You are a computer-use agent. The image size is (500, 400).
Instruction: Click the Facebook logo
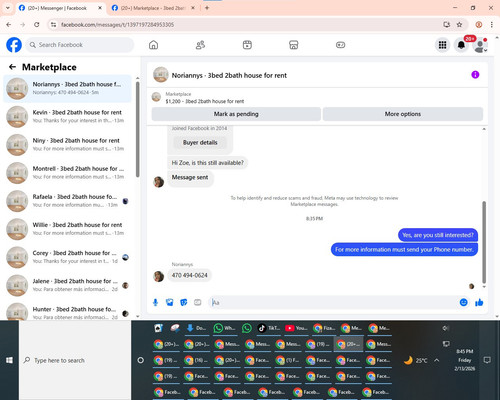click(x=14, y=45)
